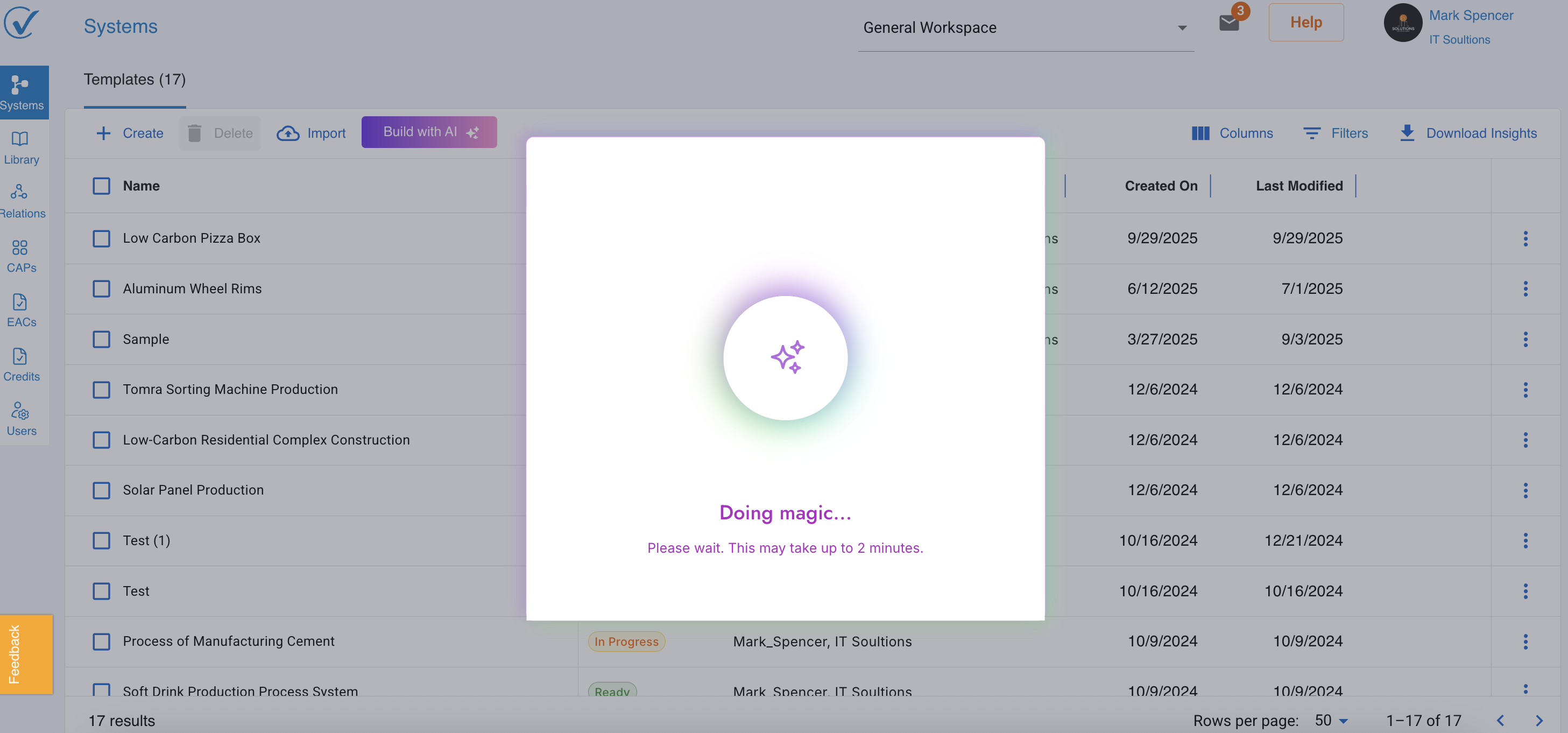1568x733 pixels.
Task: Open the mail notifications icon
Action: pyautogui.click(x=1229, y=23)
